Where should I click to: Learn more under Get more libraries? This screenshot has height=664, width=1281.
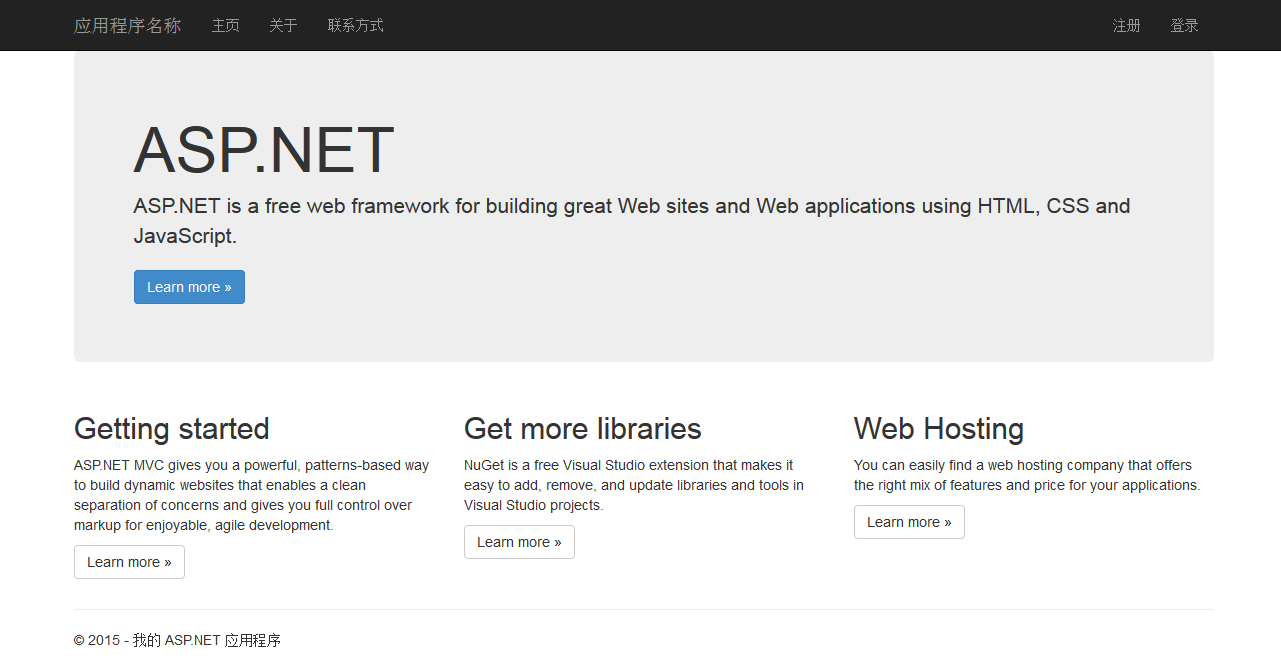pyautogui.click(x=519, y=542)
